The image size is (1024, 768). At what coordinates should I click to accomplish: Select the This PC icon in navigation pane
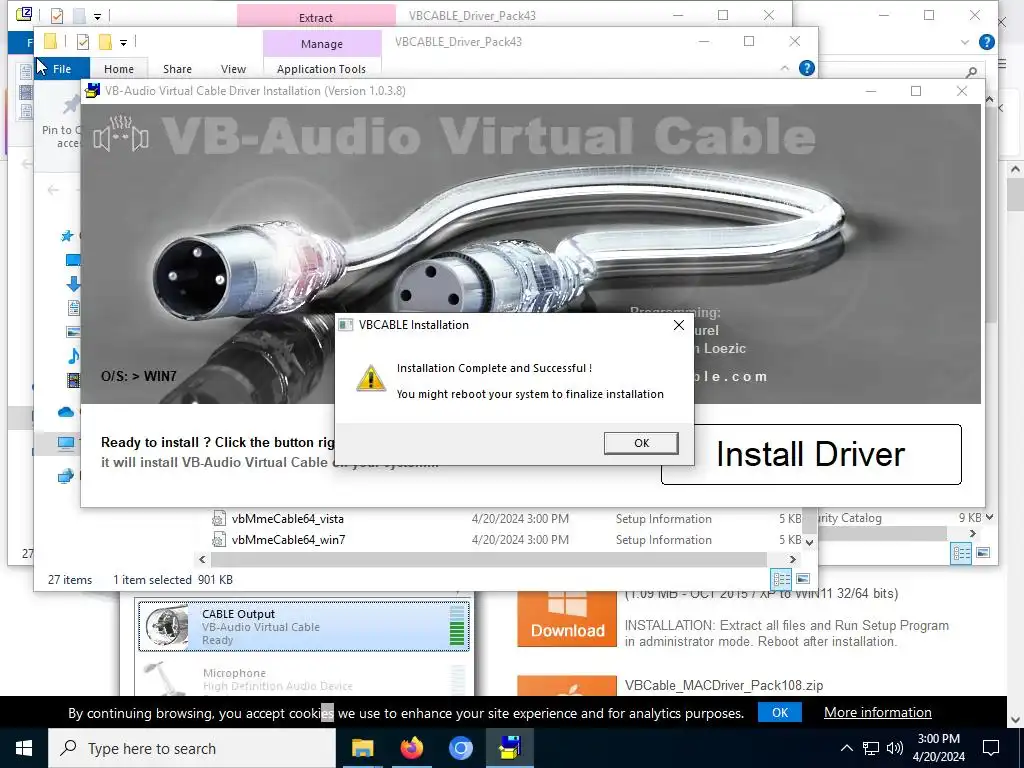coord(66,443)
